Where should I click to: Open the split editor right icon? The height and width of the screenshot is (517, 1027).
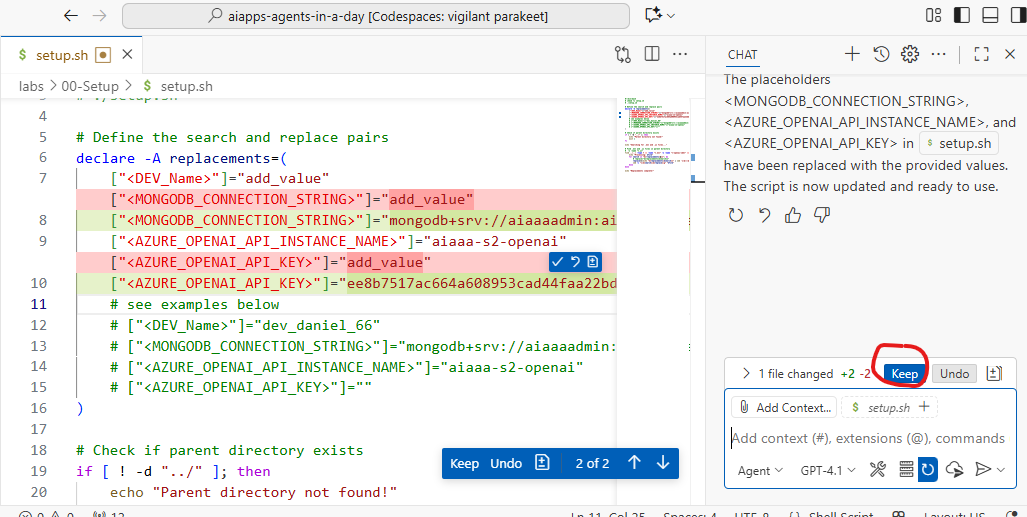652,54
